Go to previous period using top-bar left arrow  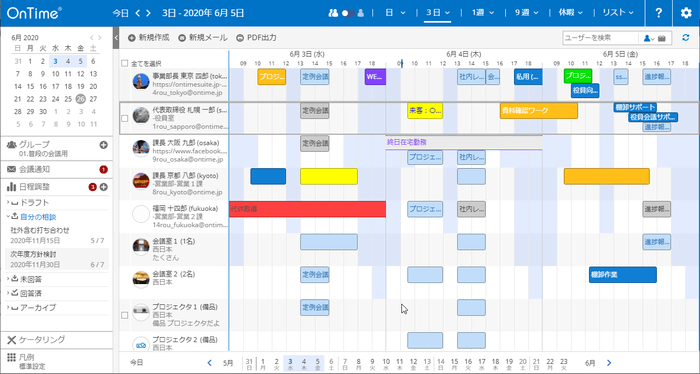[x=138, y=13]
